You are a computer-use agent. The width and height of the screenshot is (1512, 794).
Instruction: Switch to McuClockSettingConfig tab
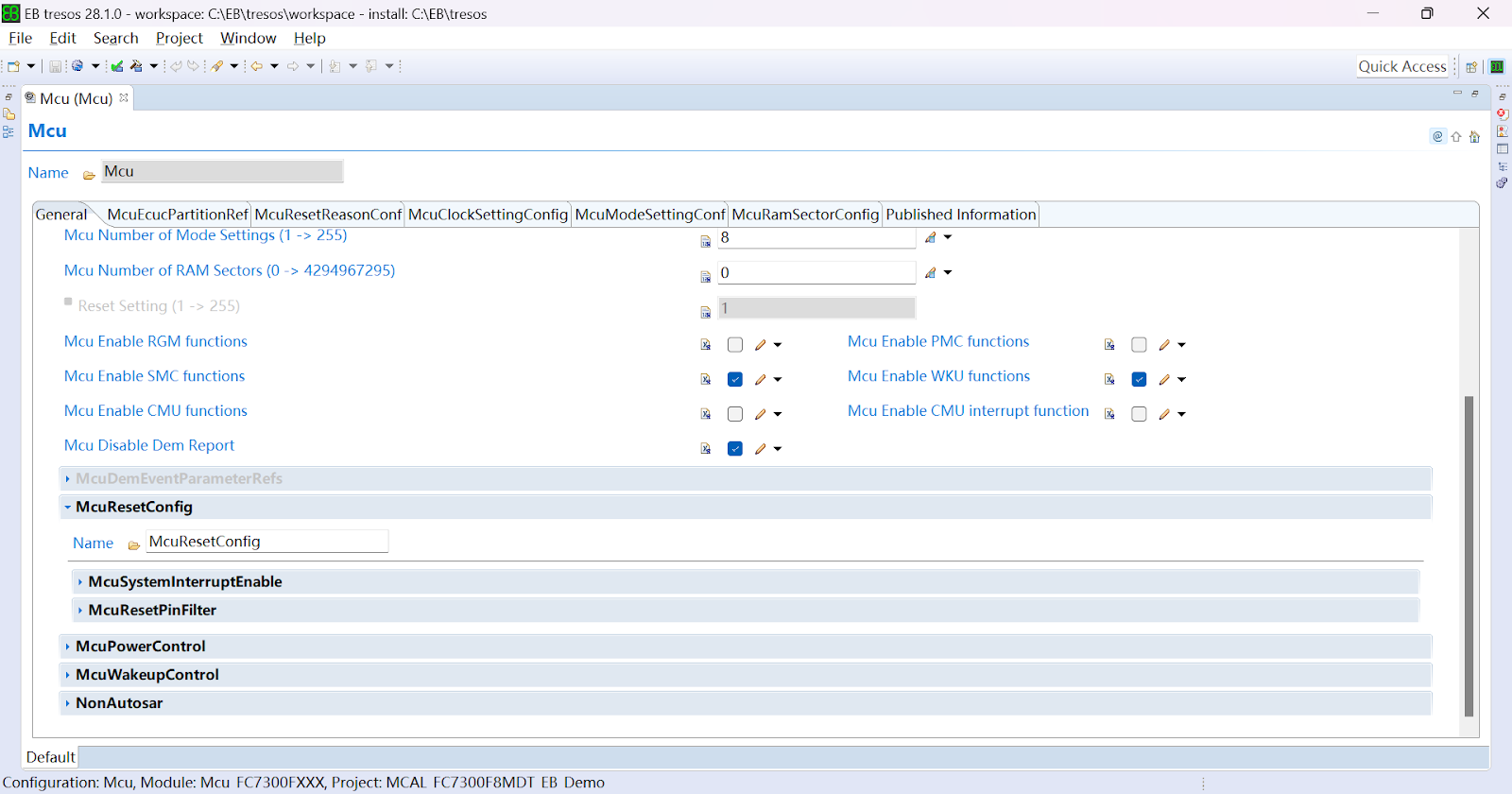pyautogui.click(x=488, y=215)
